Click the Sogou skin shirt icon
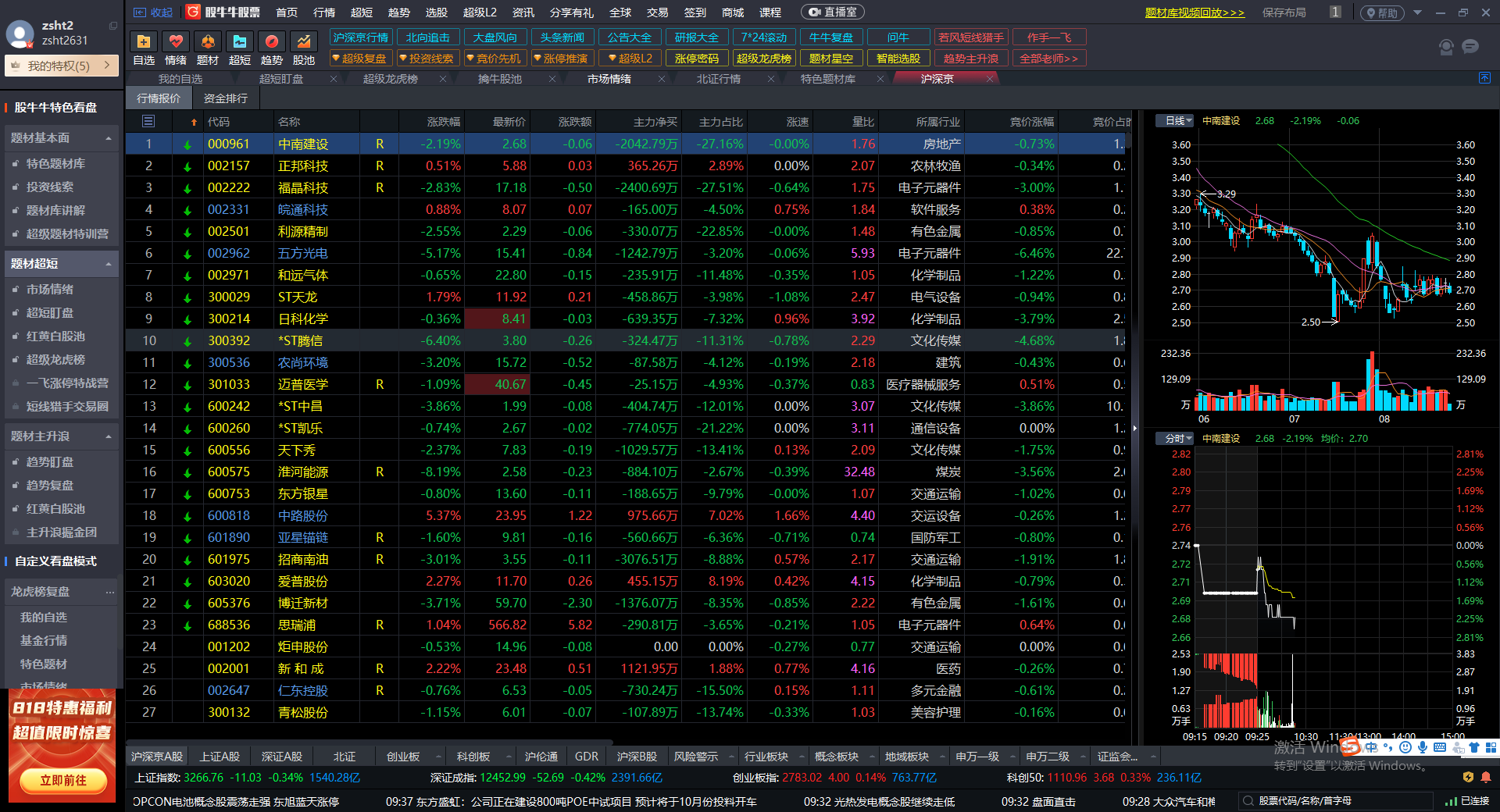 (1474, 747)
